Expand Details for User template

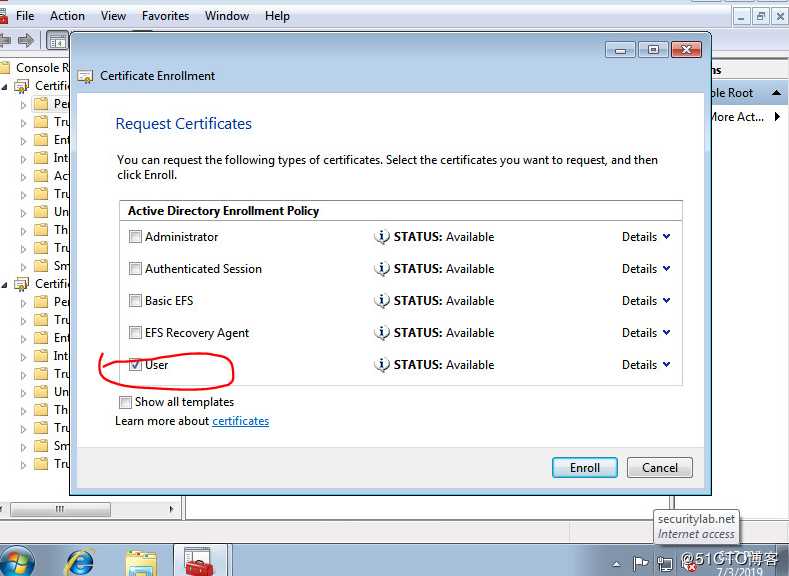[646, 365]
